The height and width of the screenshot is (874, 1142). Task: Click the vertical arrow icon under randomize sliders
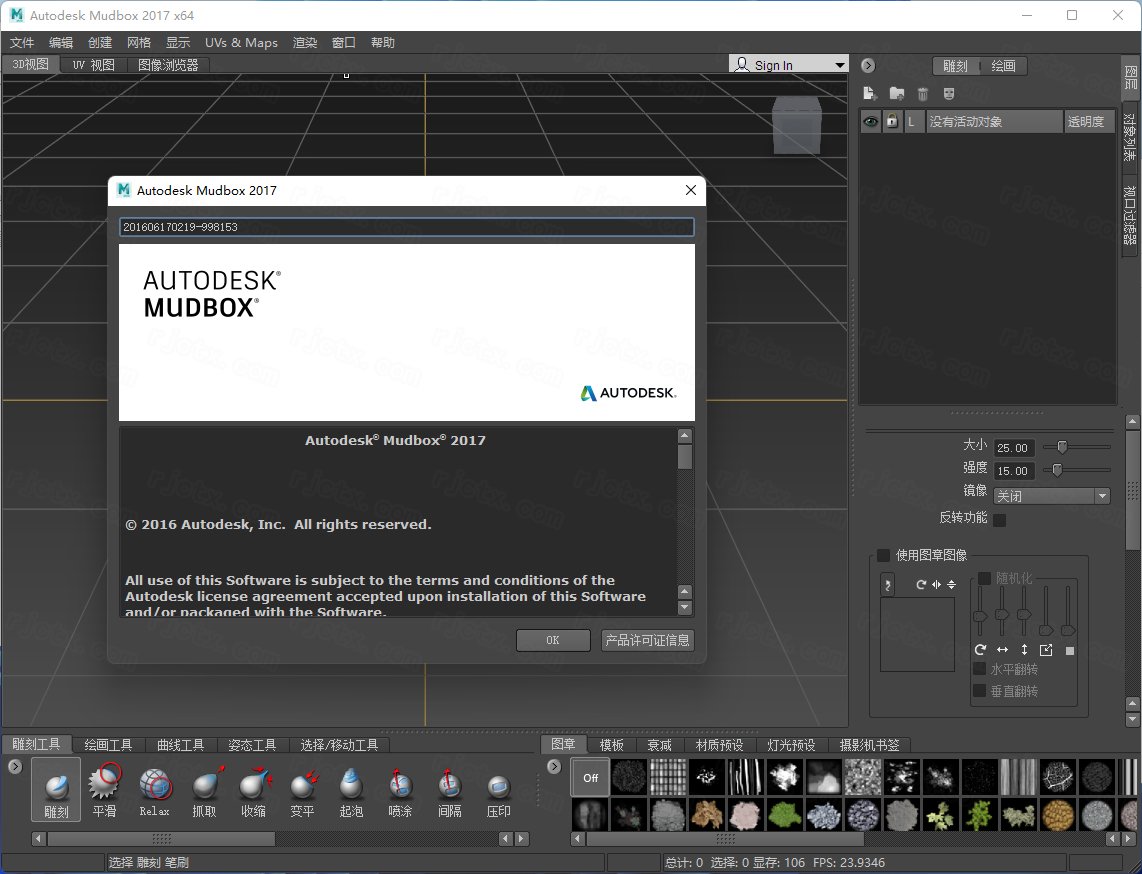(x=1024, y=650)
